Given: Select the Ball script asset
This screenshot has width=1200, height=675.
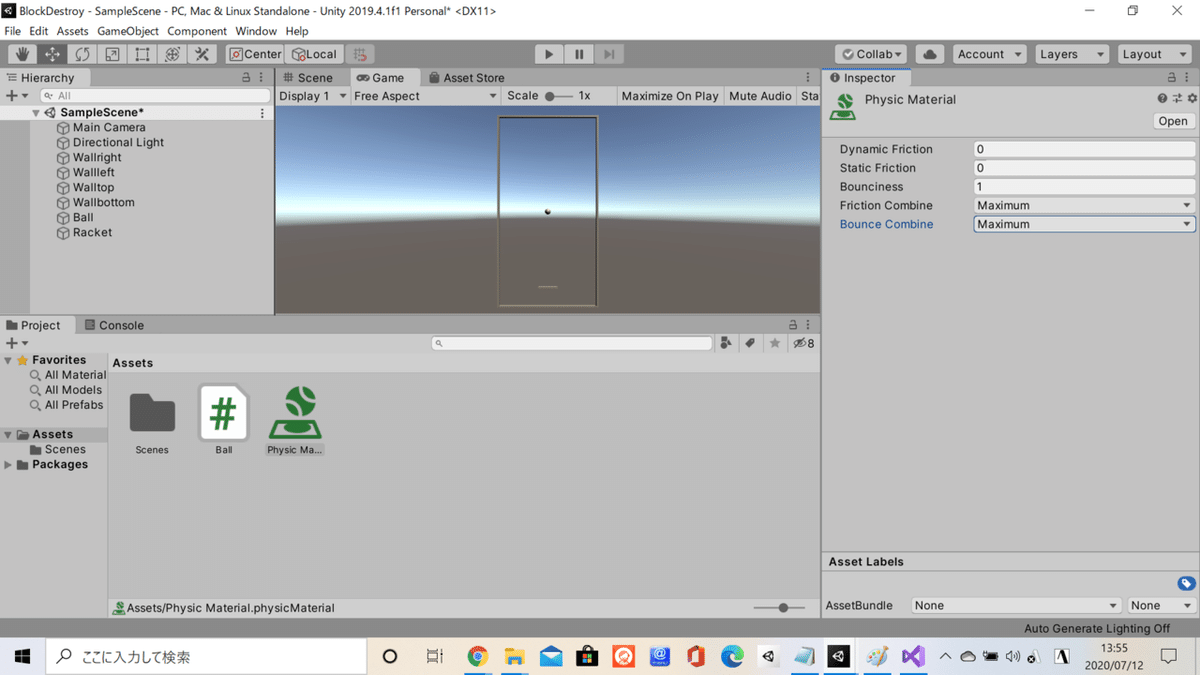Looking at the screenshot, I should coord(224,421).
